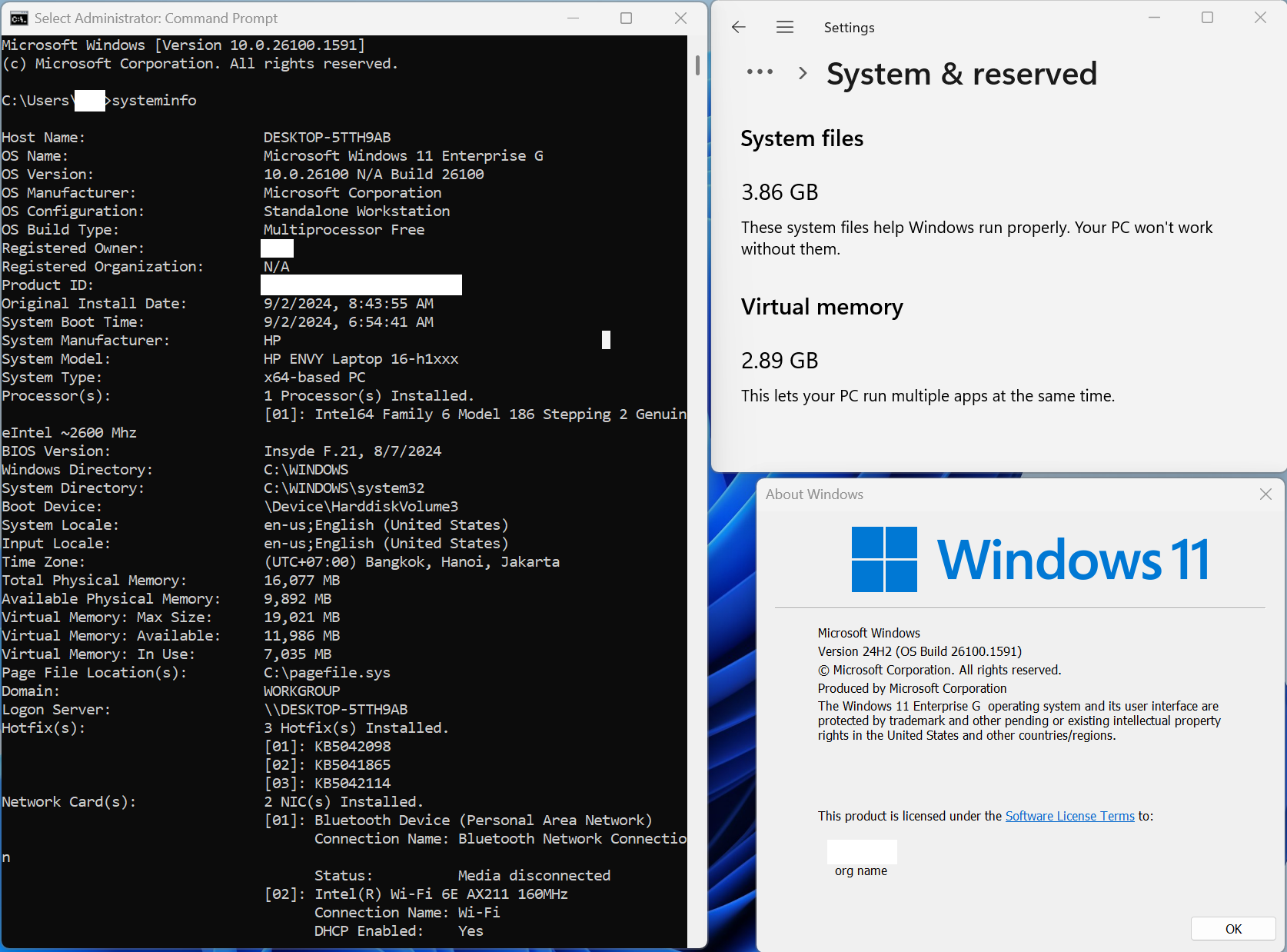Minimize the Settings window
The width and height of the screenshot is (1287, 952).
[x=1154, y=18]
